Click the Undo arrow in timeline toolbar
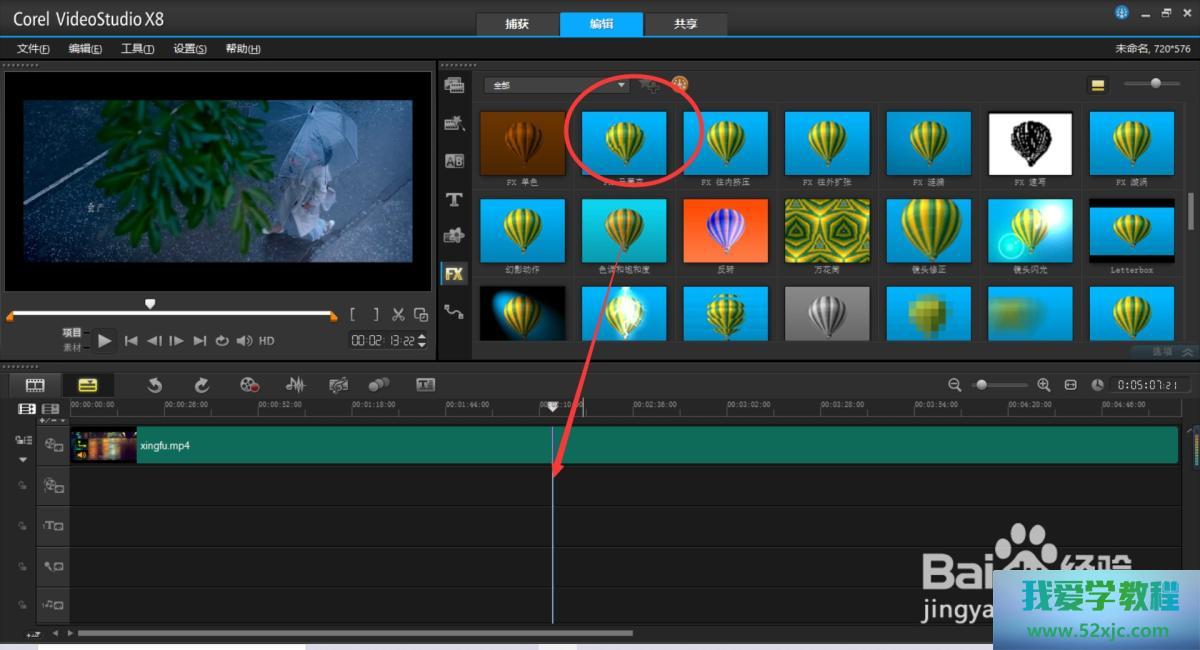The height and width of the screenshot is (650, 1200). (x=154, y=385)
